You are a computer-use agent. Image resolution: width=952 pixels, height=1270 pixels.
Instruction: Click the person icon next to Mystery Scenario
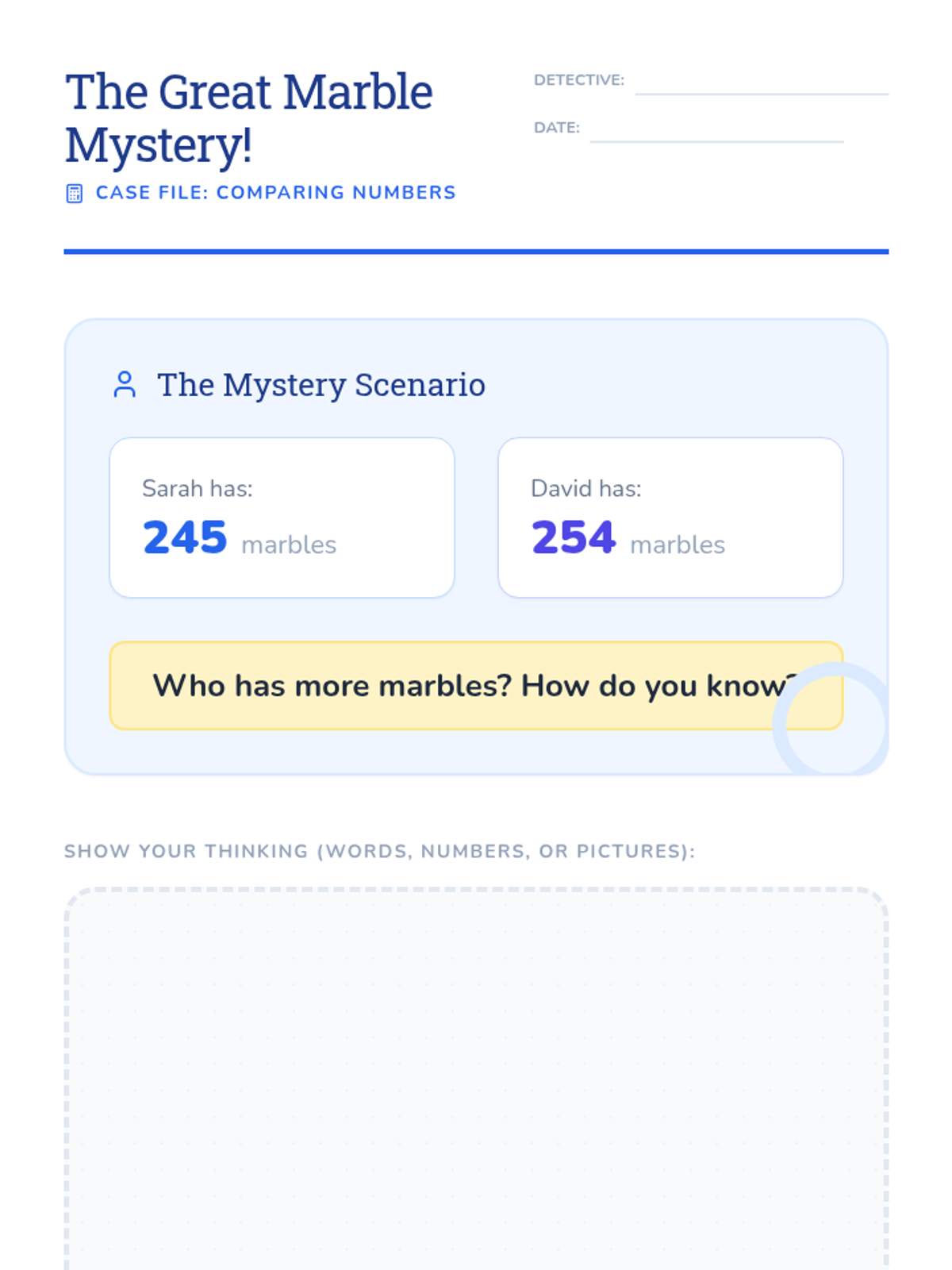coord(125,385)
